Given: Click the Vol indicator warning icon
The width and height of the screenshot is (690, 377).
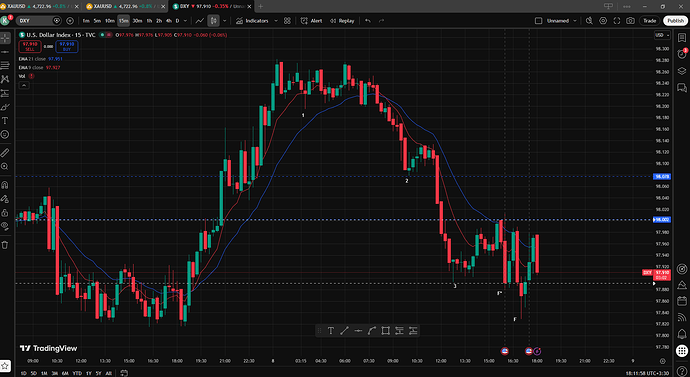Looking at the screenshot, I should tap(31, 76).
